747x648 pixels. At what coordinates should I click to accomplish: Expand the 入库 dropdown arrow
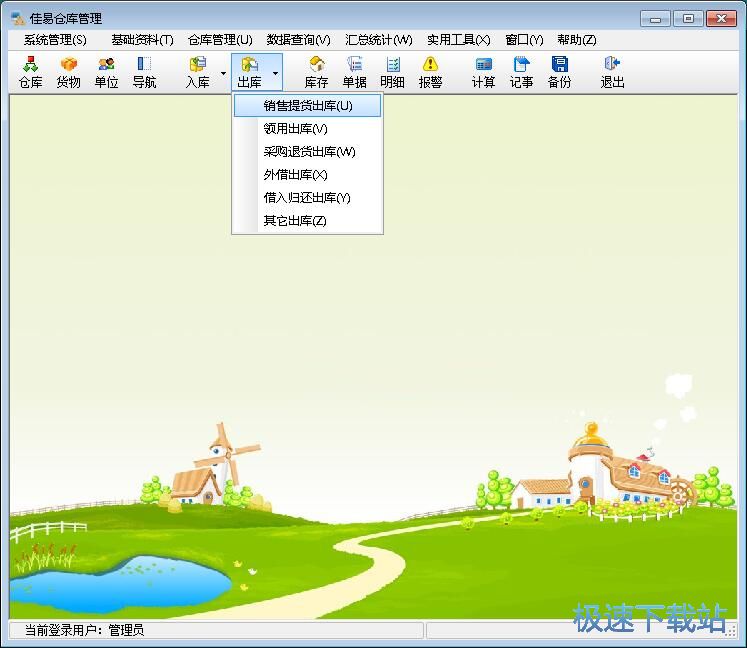223,73
